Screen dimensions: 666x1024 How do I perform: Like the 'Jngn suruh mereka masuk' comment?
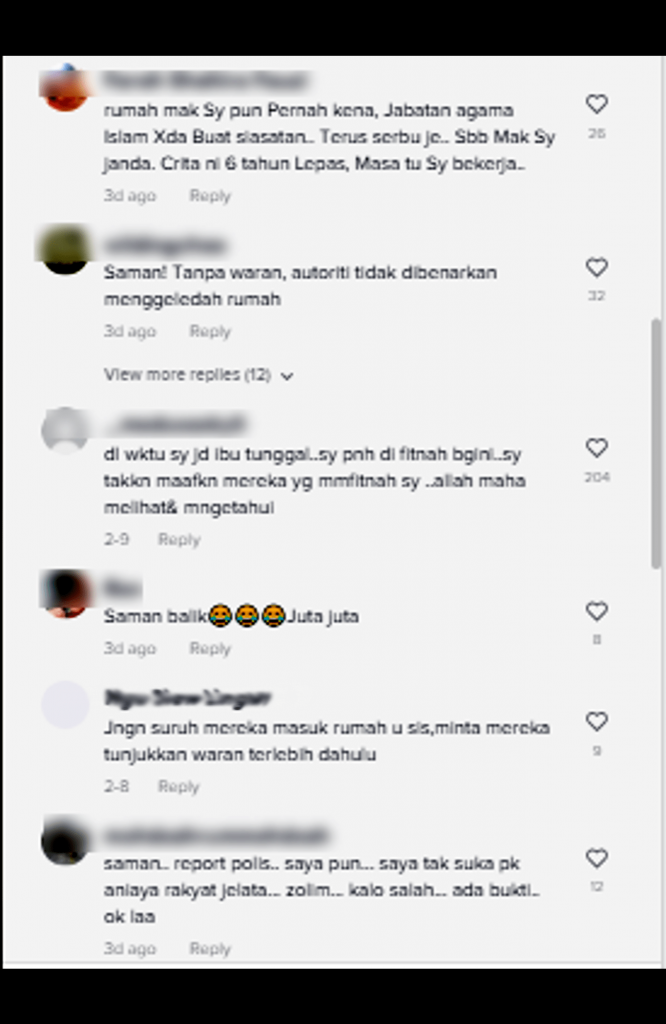tap(597, 722)
